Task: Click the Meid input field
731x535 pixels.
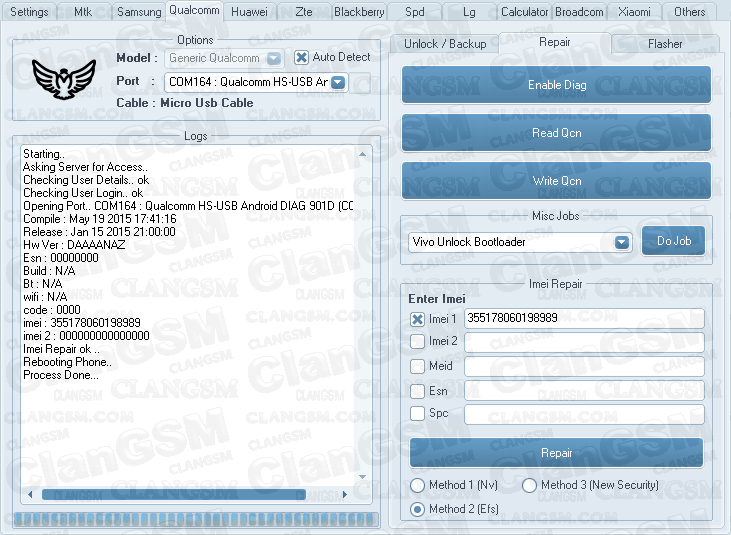Action: [584, 367]
